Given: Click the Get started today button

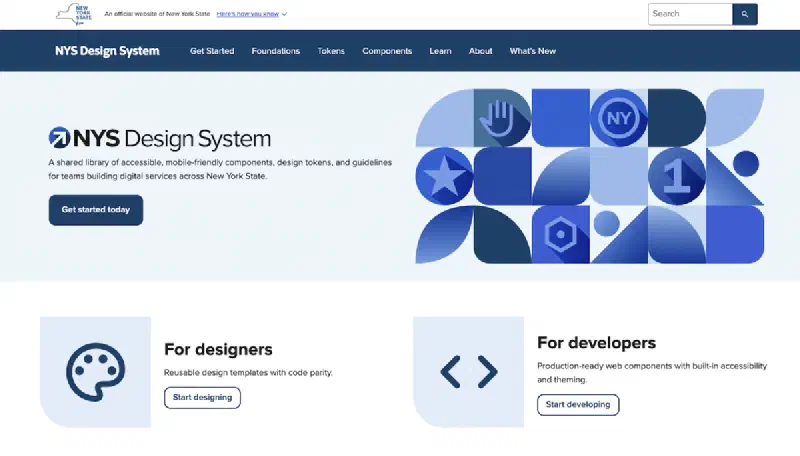Looking at the screenshot, I should [96, 210].
